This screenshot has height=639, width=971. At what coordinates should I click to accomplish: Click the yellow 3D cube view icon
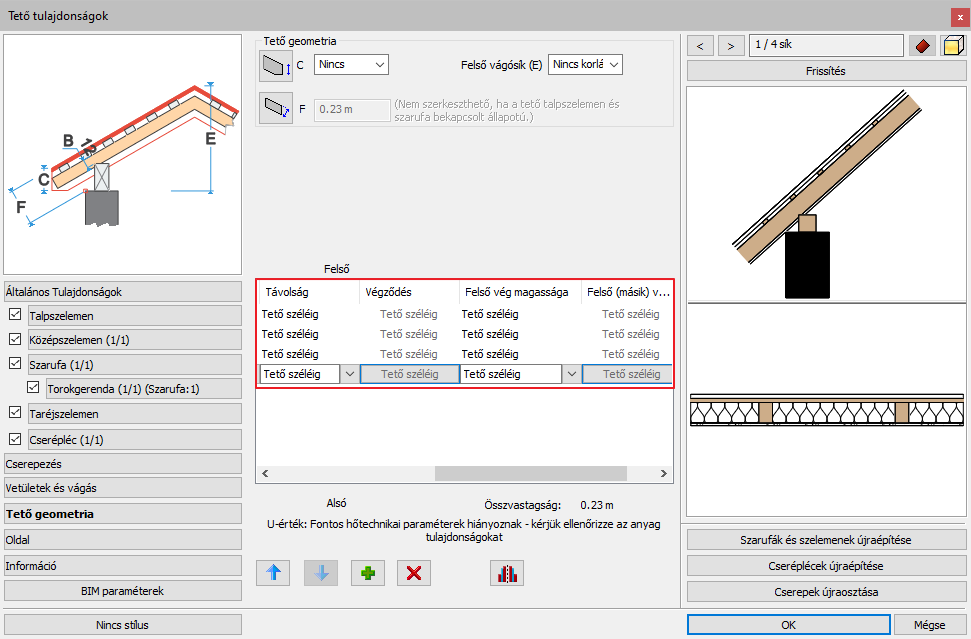pos(953,46)
